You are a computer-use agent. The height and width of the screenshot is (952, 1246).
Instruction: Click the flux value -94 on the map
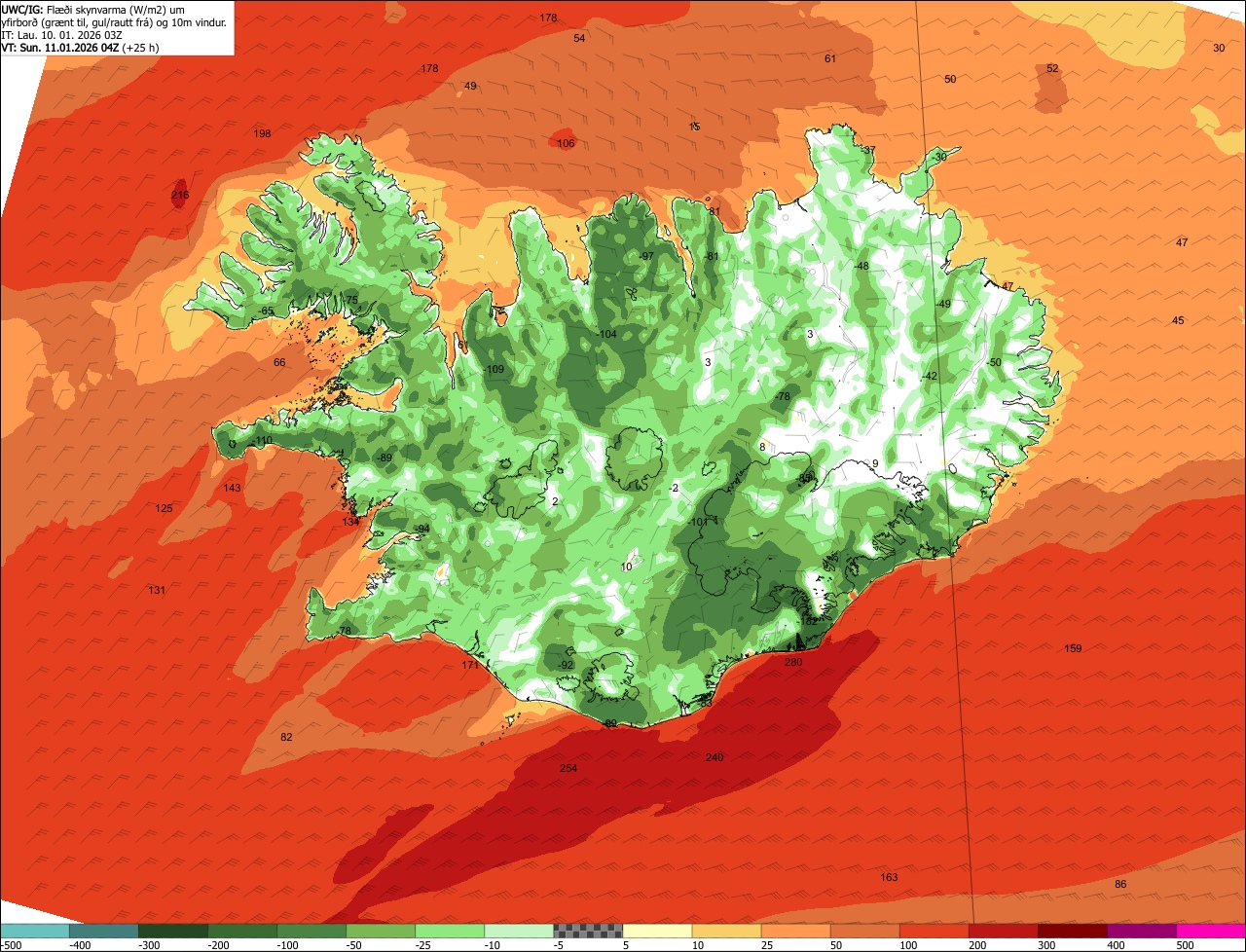click(x=421, y=529)
